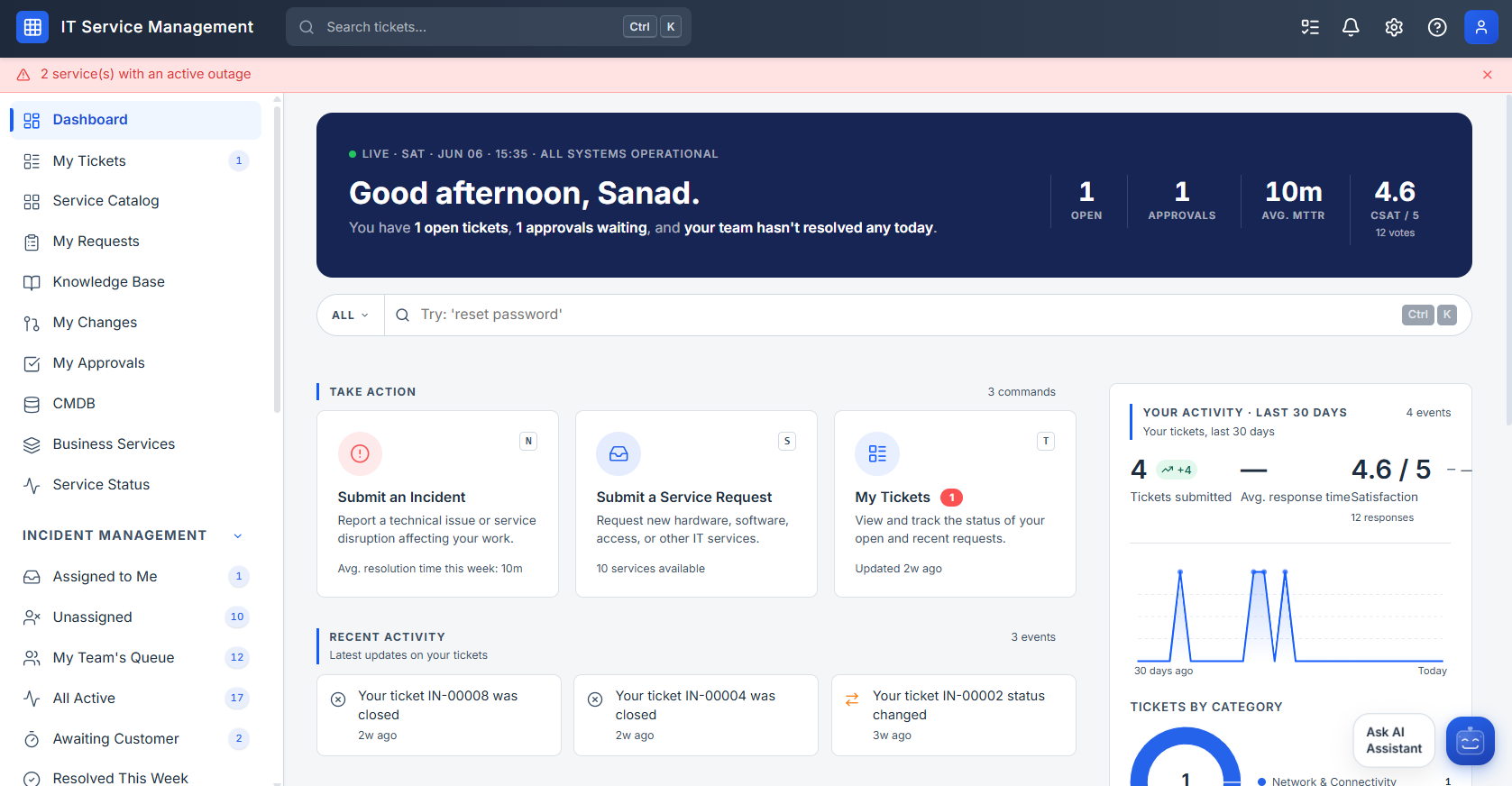
Task: Click the red incident alert icon
Action: pyautogui.click(x=360, y=454)
